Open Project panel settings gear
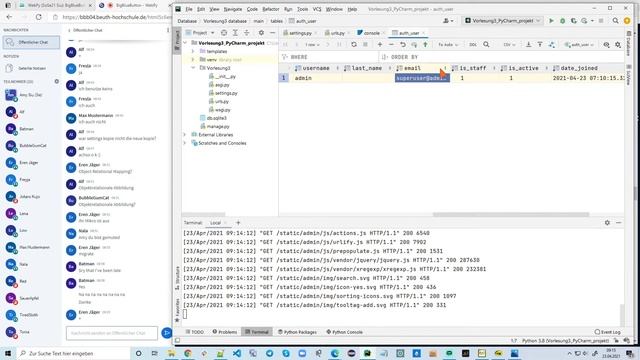 point(261,33)
